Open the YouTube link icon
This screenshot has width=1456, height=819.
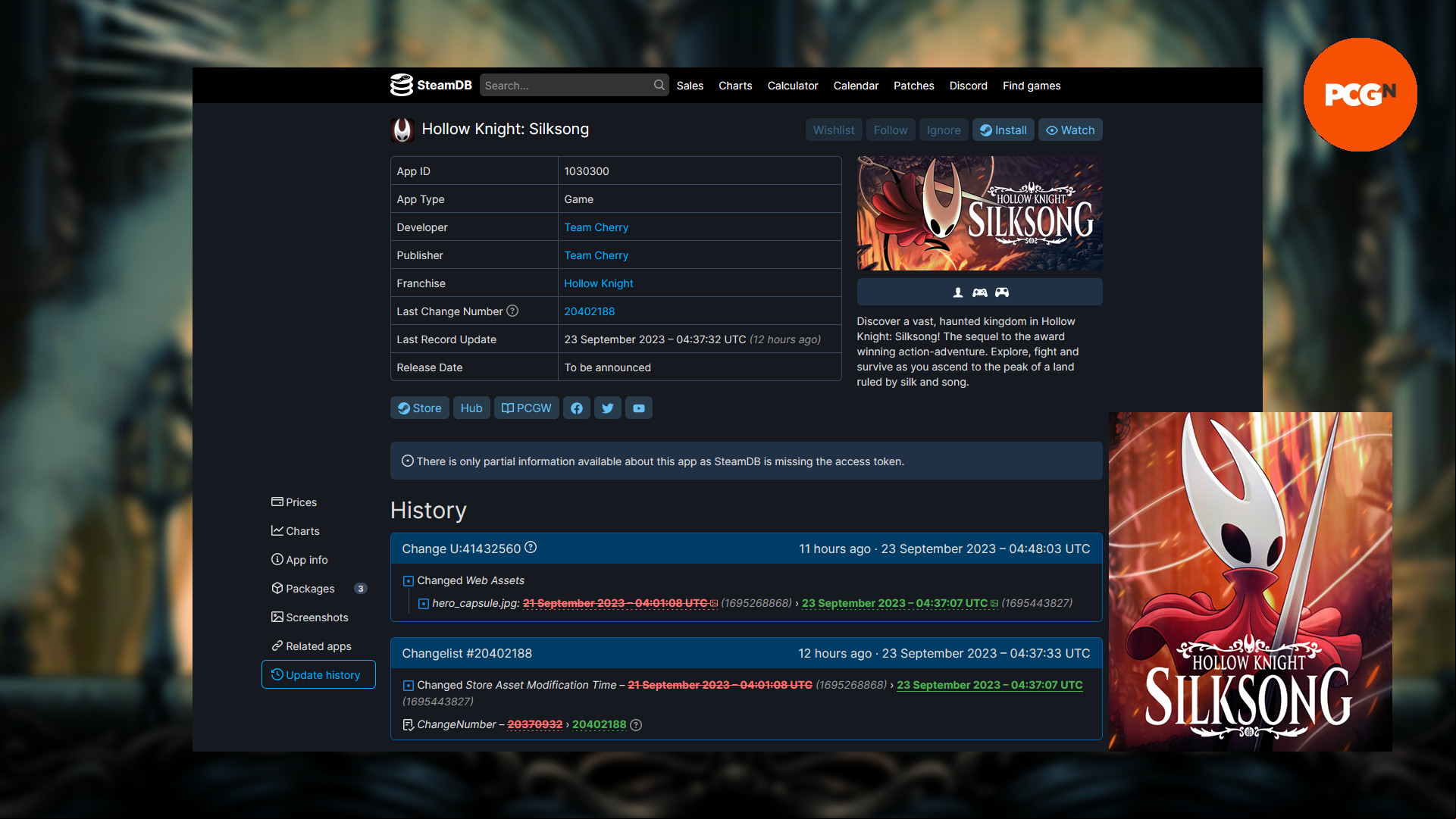[x=639, y=408]
